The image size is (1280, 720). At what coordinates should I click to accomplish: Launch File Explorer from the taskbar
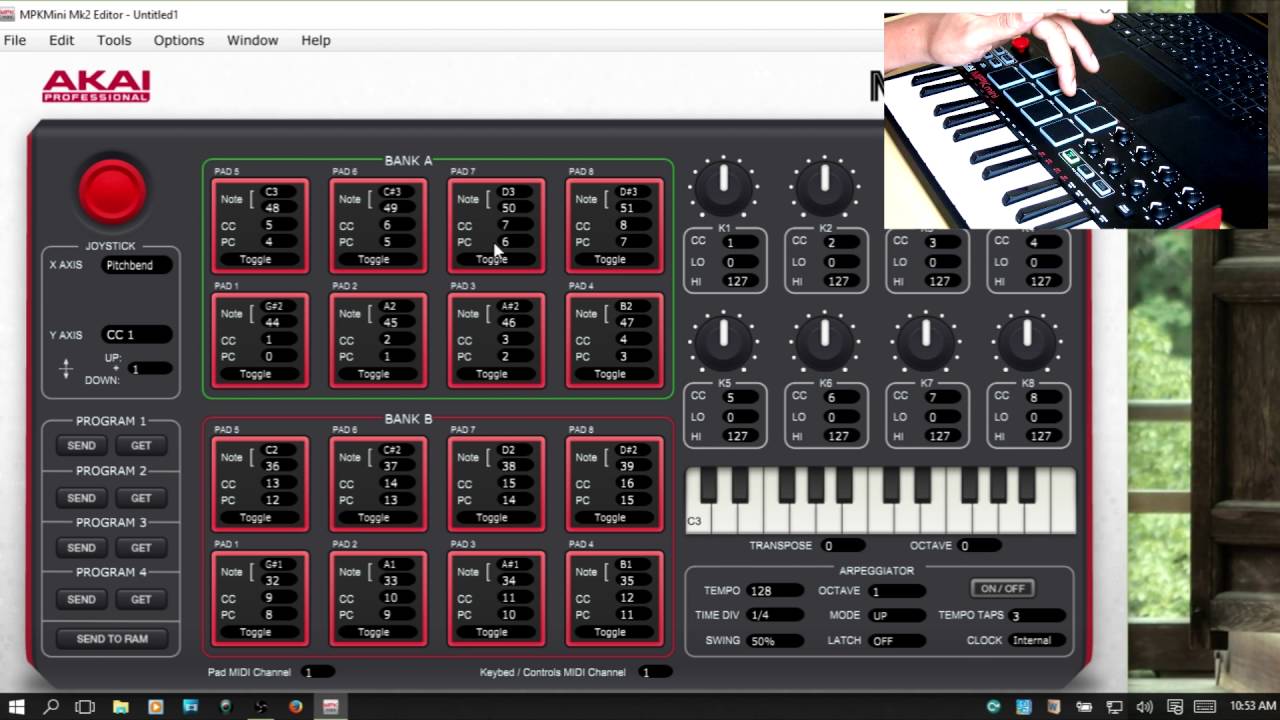pos(120,706)
